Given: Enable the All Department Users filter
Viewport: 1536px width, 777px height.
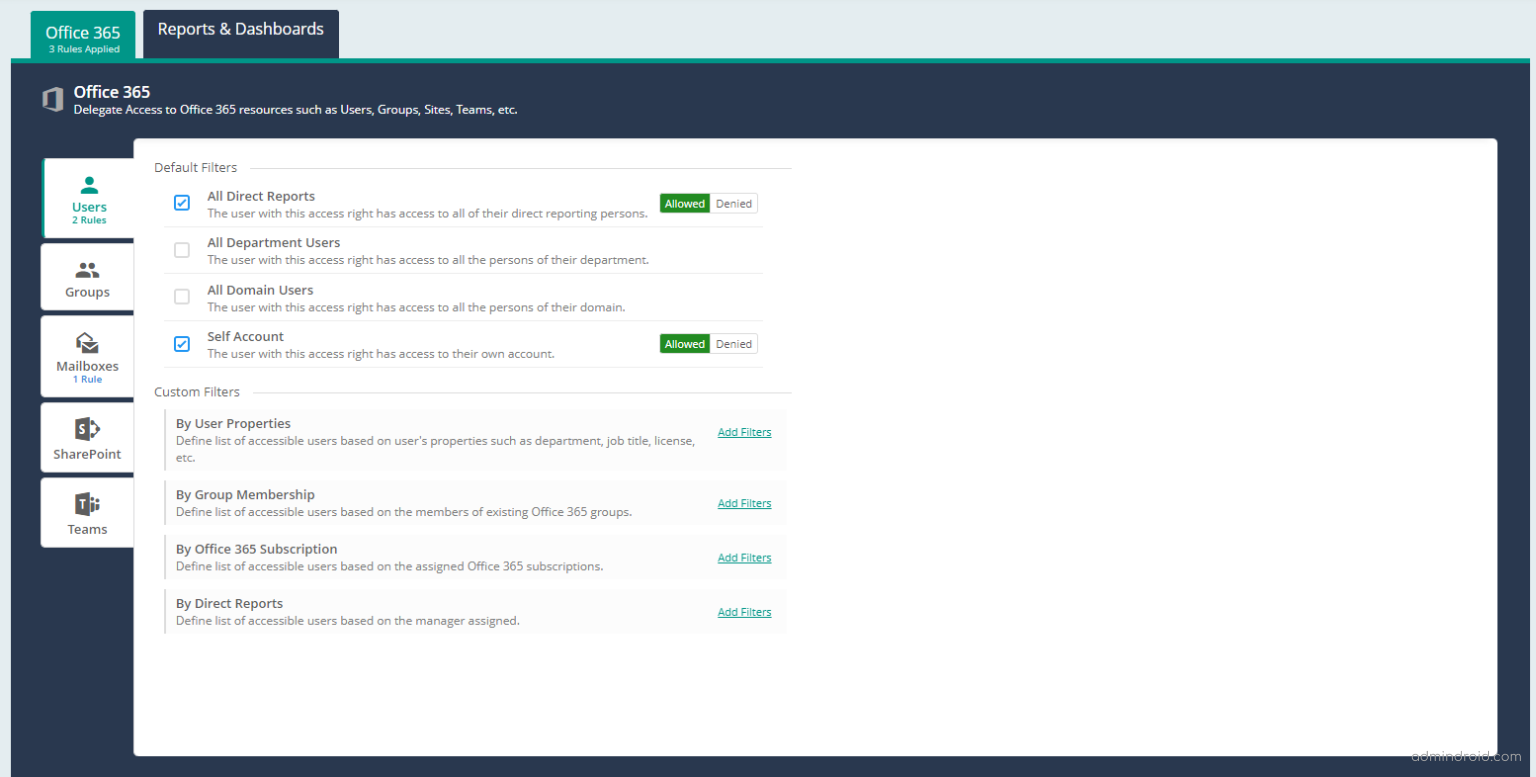Looking at the screenshot, I should (181, 249).
